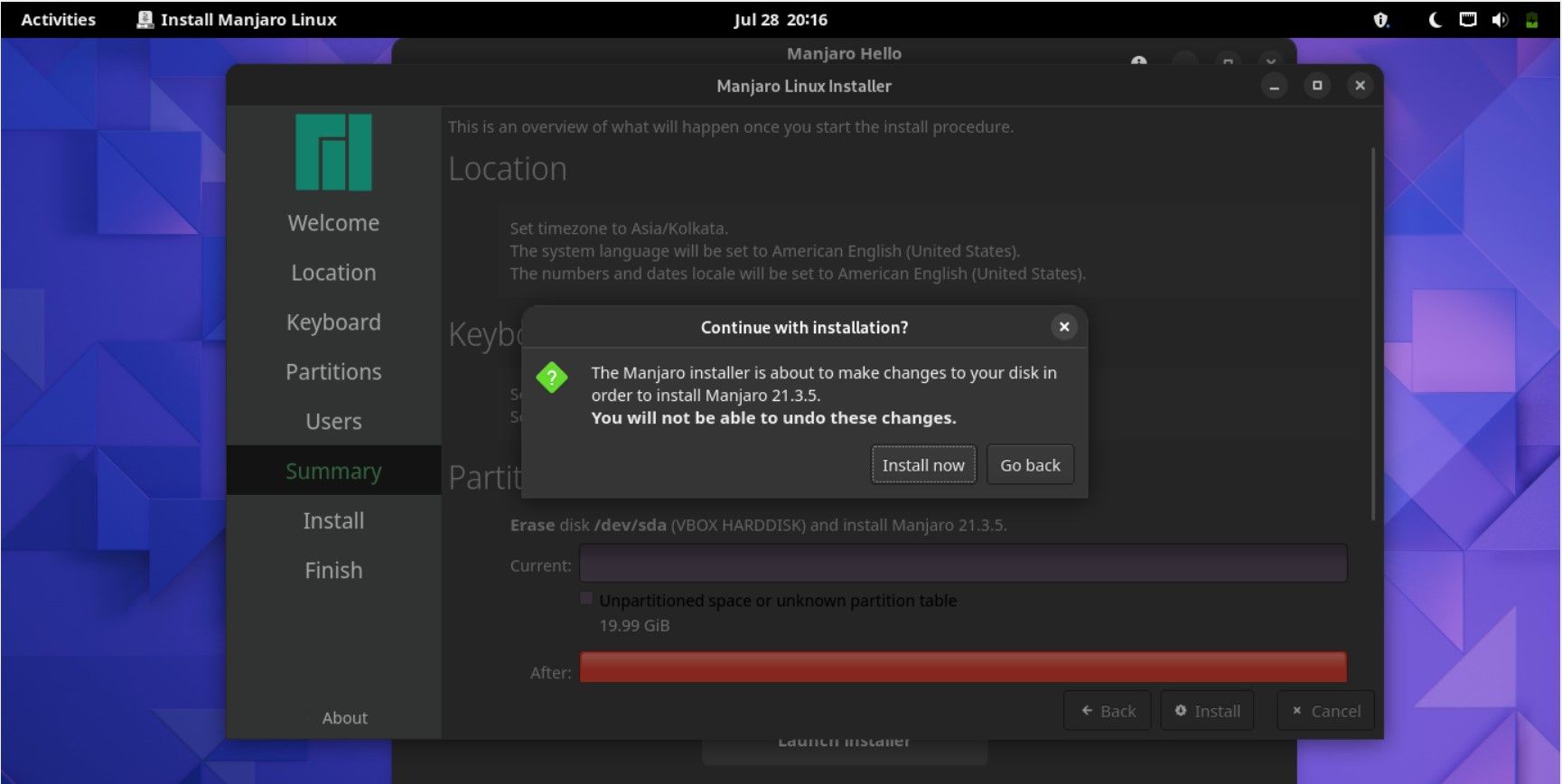Click the volume speaker icon
Viewport: 1562px width, 784px height.
pos(1500,20)
